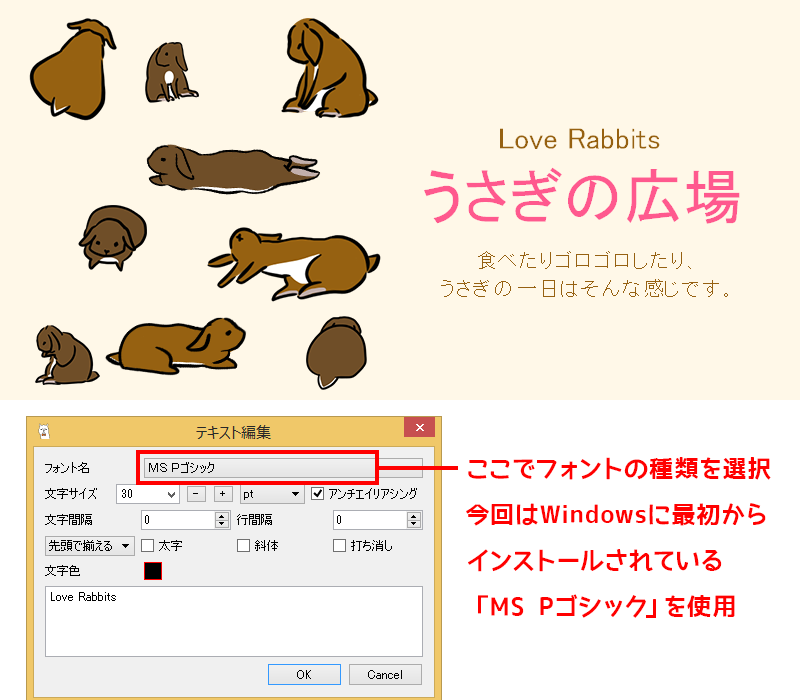
Task: Decrease 文字間隔 with the down arrow
Action: (x=221, y=524)
